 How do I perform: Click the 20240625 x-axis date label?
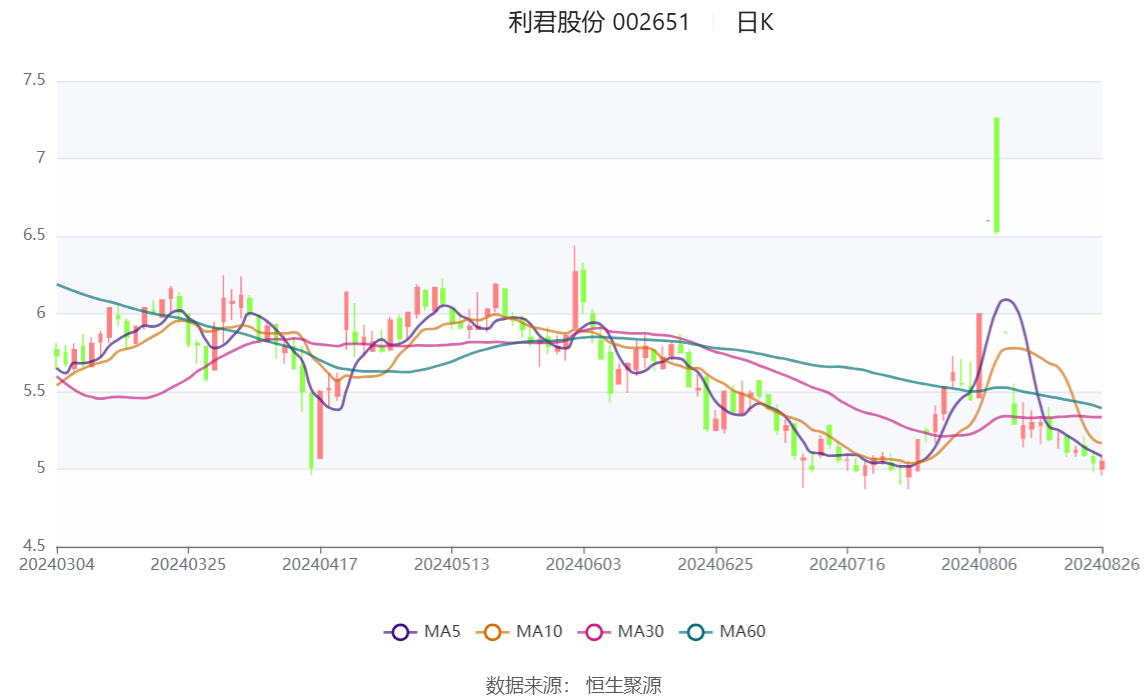(x=715, y=564)
